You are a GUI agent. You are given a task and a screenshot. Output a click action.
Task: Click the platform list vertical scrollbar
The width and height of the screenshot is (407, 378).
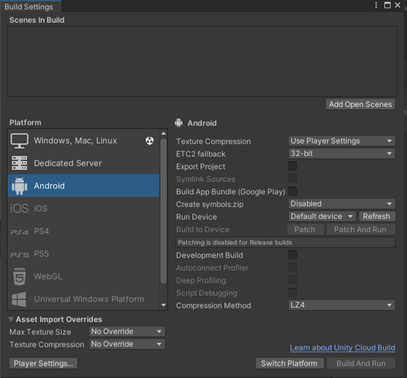163,211
